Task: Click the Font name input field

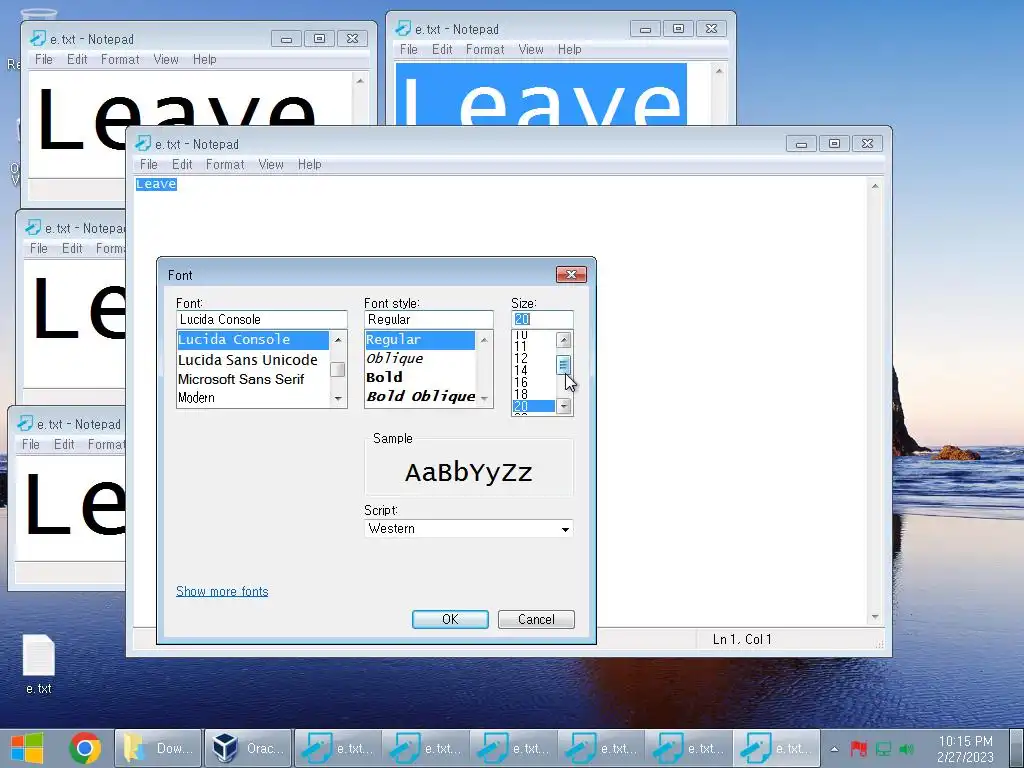Action: [261, 319]
